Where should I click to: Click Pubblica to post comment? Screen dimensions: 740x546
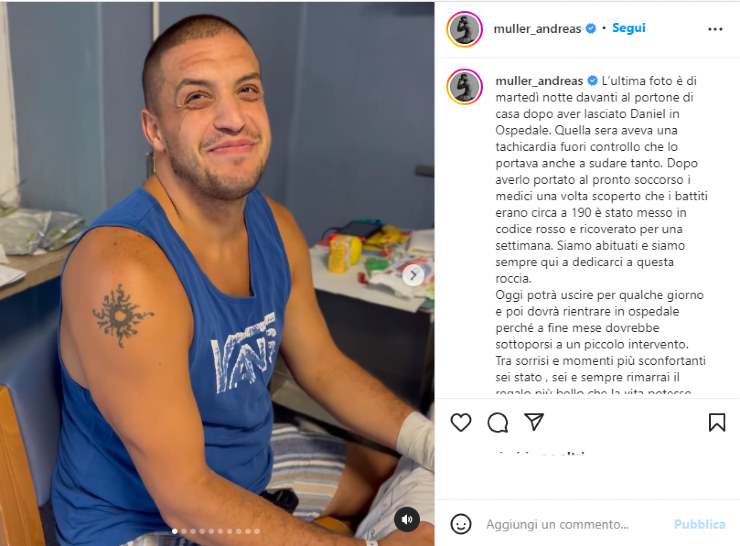click(x=699, y=524)
